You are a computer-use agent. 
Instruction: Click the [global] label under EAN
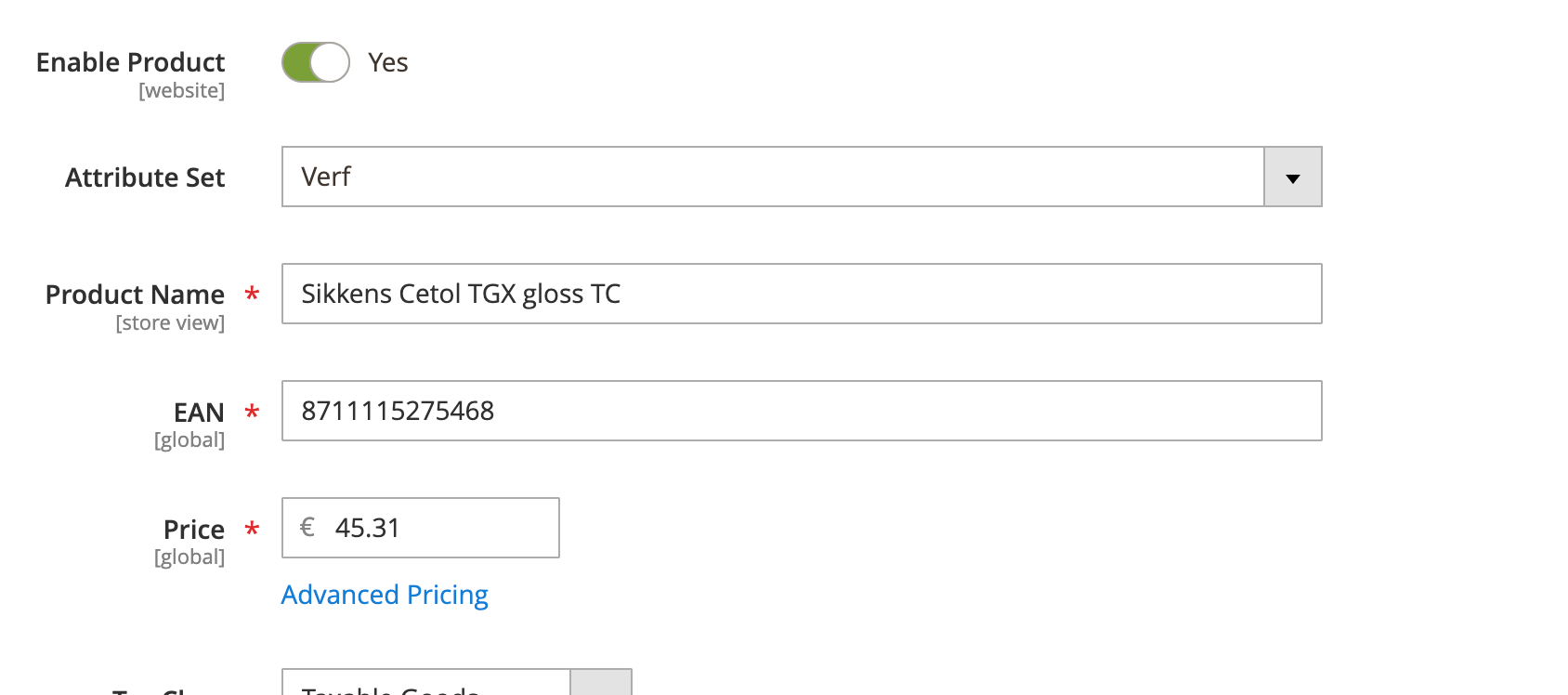(189, 439)
